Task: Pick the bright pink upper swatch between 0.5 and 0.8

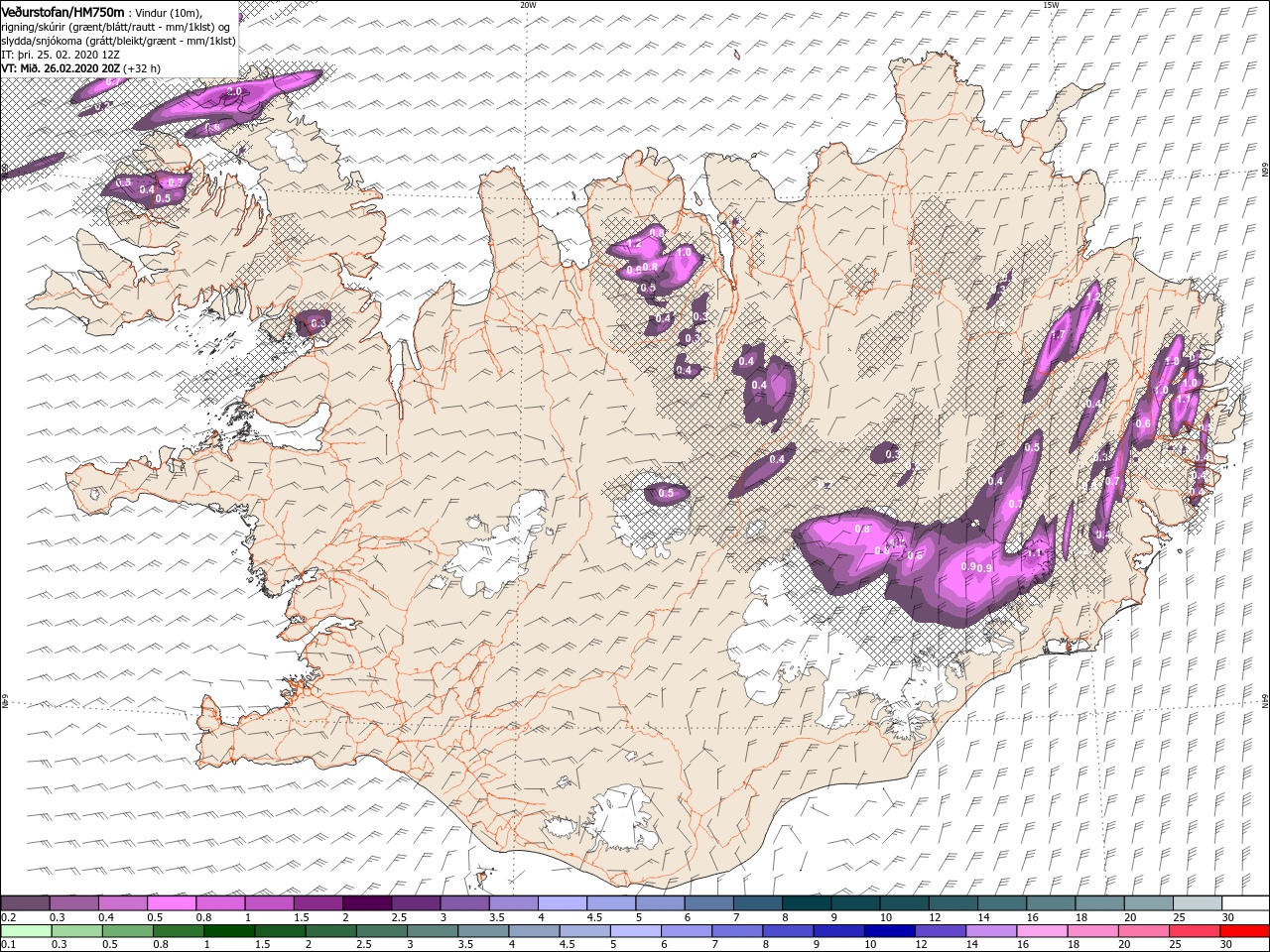Action: [172, 903]
